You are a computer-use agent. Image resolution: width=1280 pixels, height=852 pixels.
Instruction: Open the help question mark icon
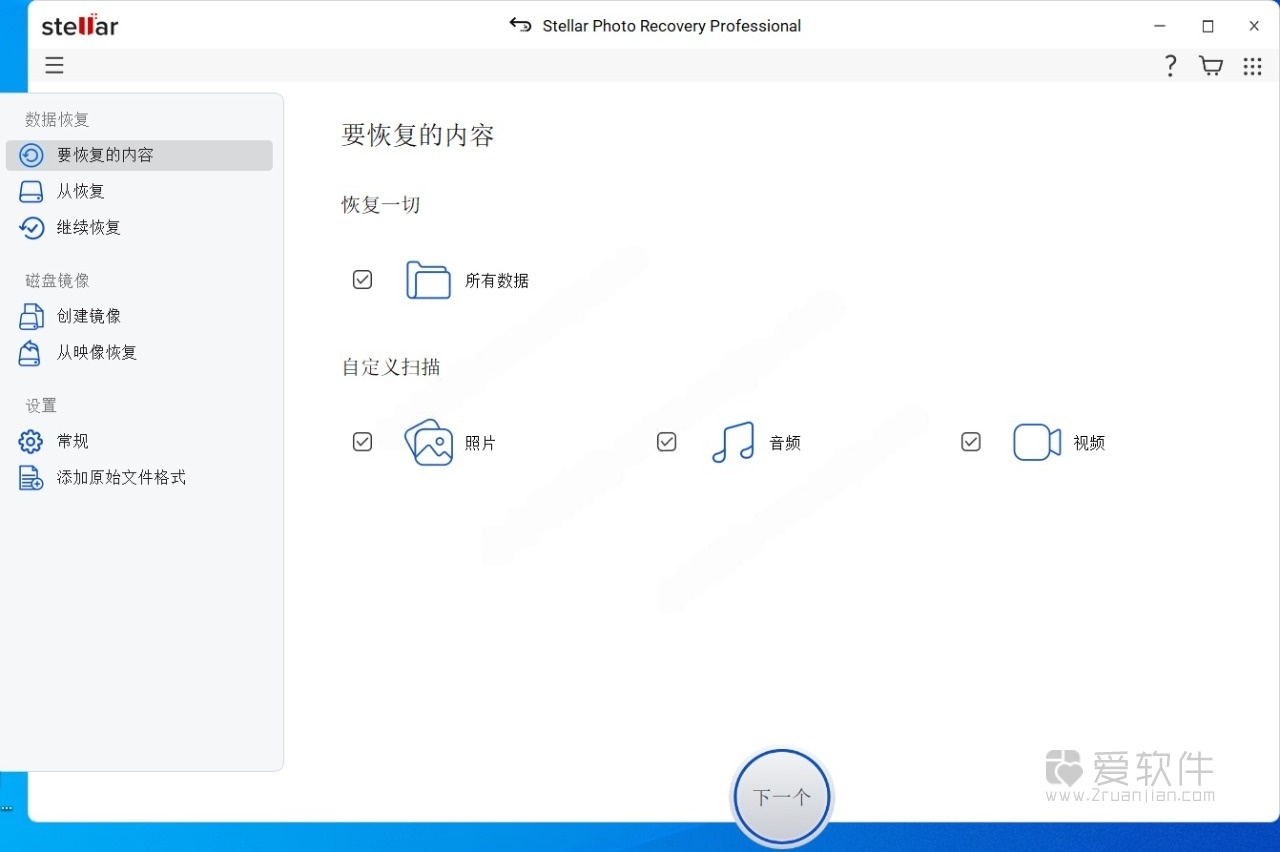coord(1170,65)
